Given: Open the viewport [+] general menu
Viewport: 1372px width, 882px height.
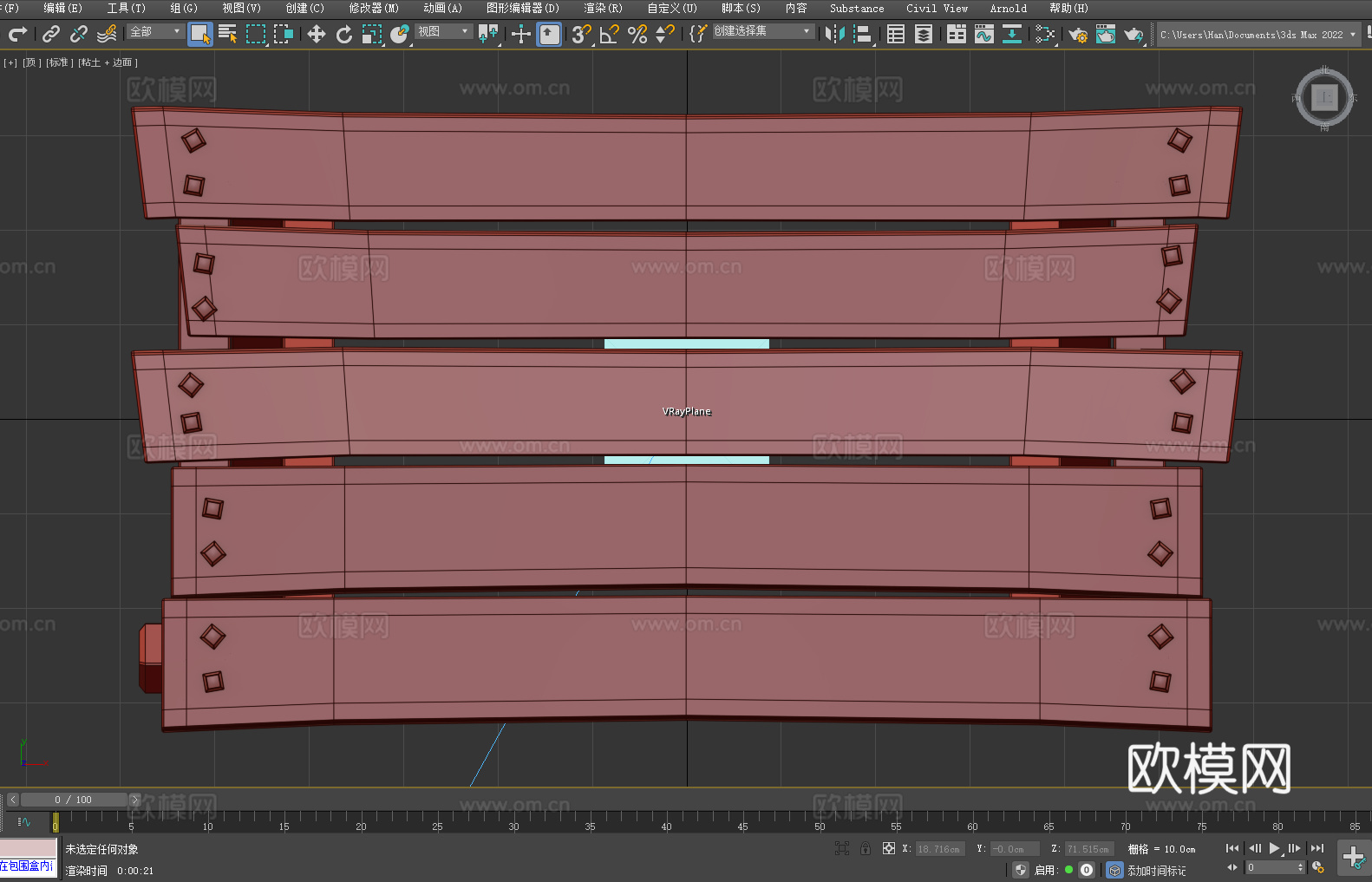Looking at the screenshot, I should [x=10, y=62].
